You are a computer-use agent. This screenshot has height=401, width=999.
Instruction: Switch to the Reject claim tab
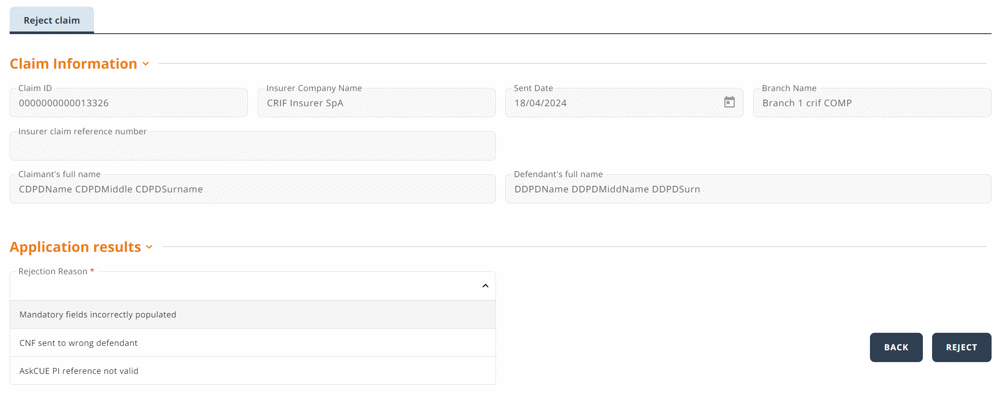(52, 20)
